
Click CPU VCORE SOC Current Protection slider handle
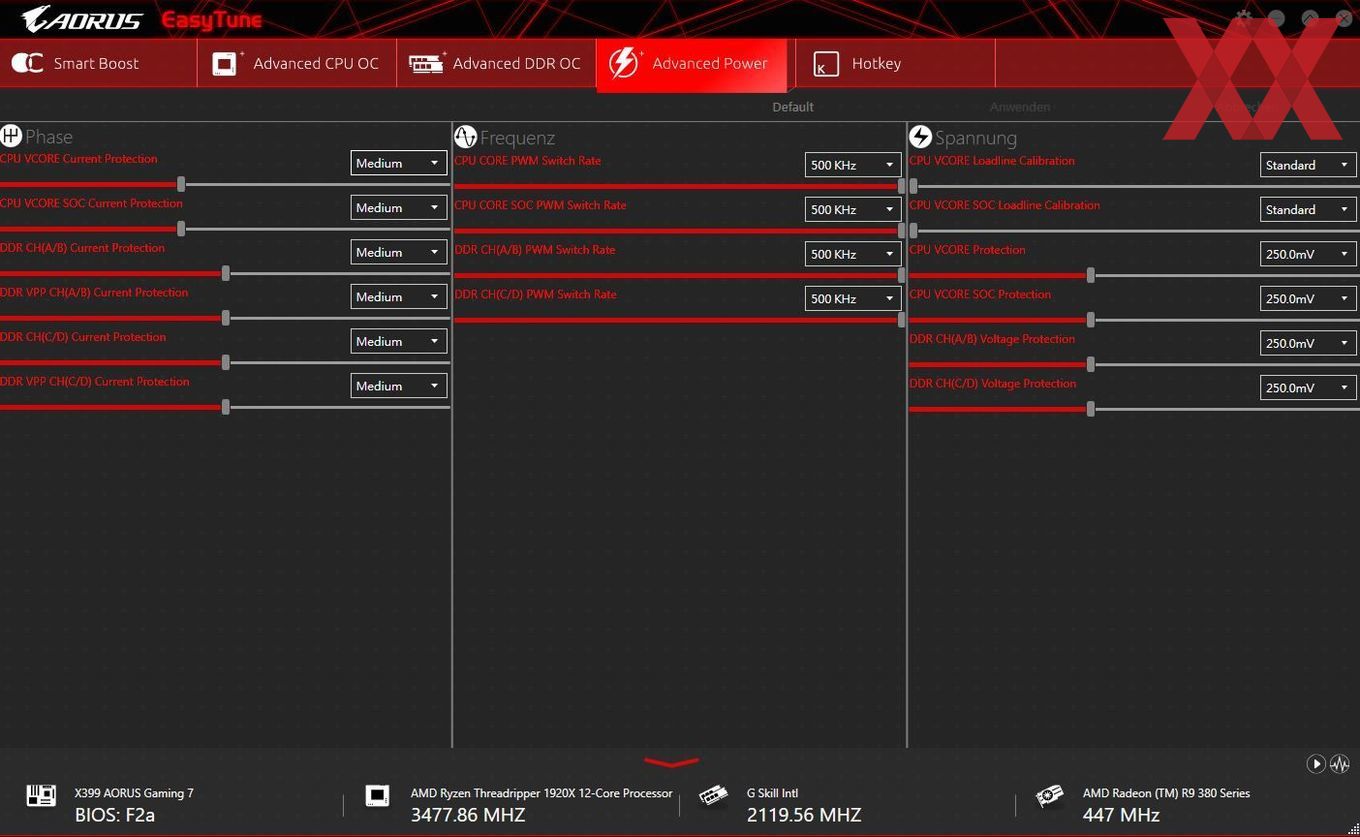(181, 229)
